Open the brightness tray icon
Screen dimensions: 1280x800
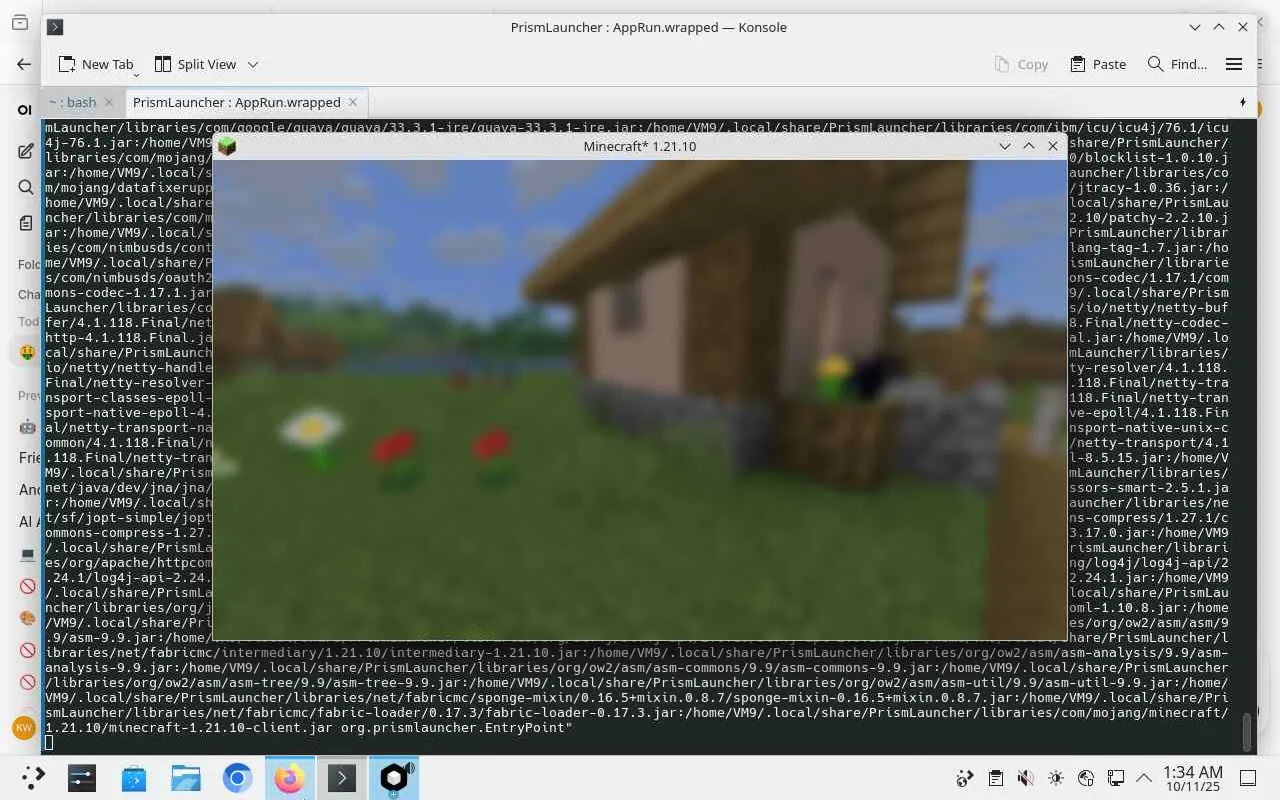click(x=1056, y=778)
